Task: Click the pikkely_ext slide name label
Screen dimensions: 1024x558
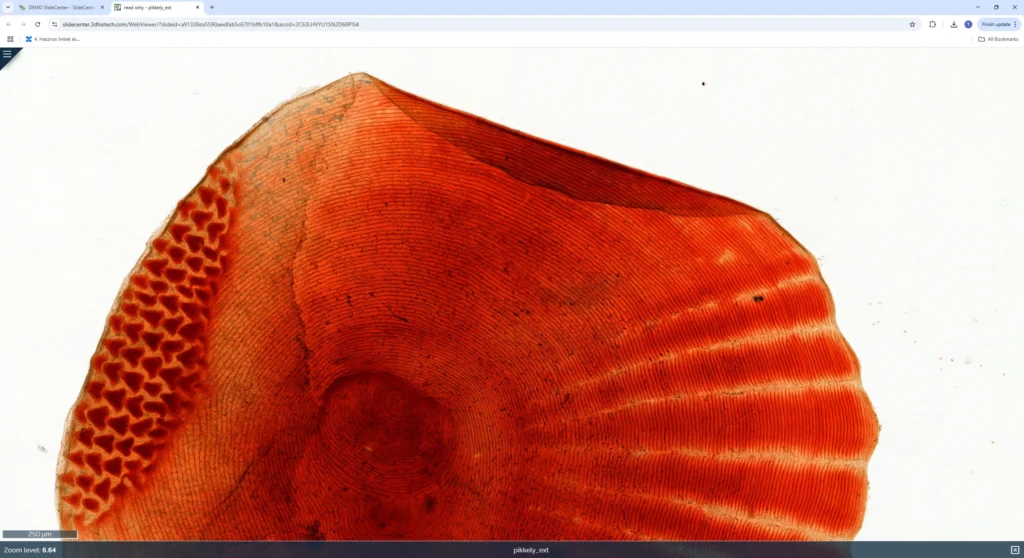Action: 531,550
